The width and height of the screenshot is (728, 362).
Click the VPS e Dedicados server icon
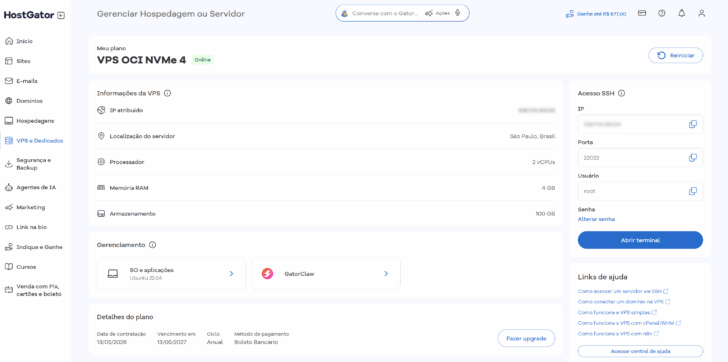coord(8,141)
